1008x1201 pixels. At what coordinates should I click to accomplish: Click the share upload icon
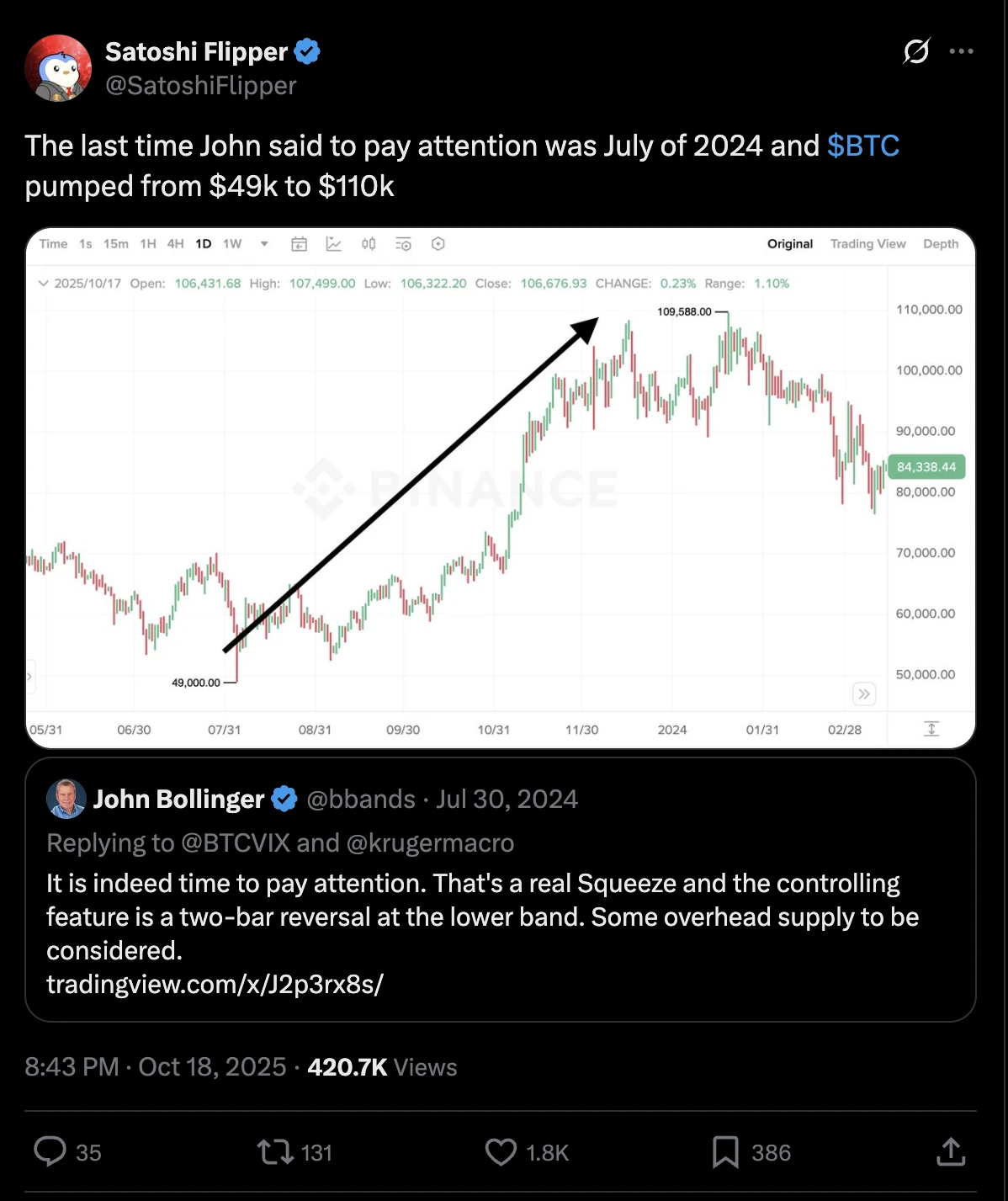950,1151
